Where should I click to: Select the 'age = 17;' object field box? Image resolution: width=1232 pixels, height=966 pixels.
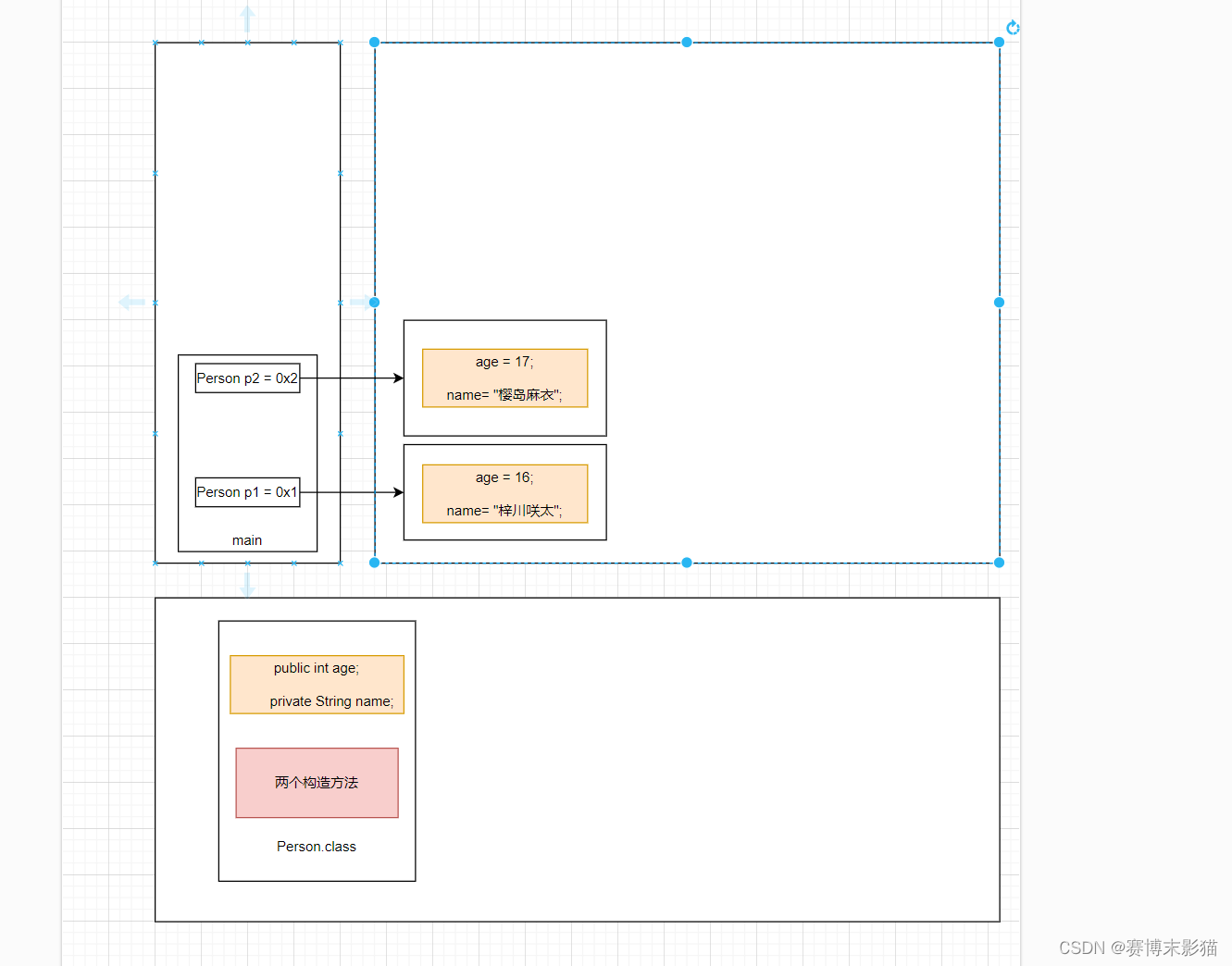[504, 378]
